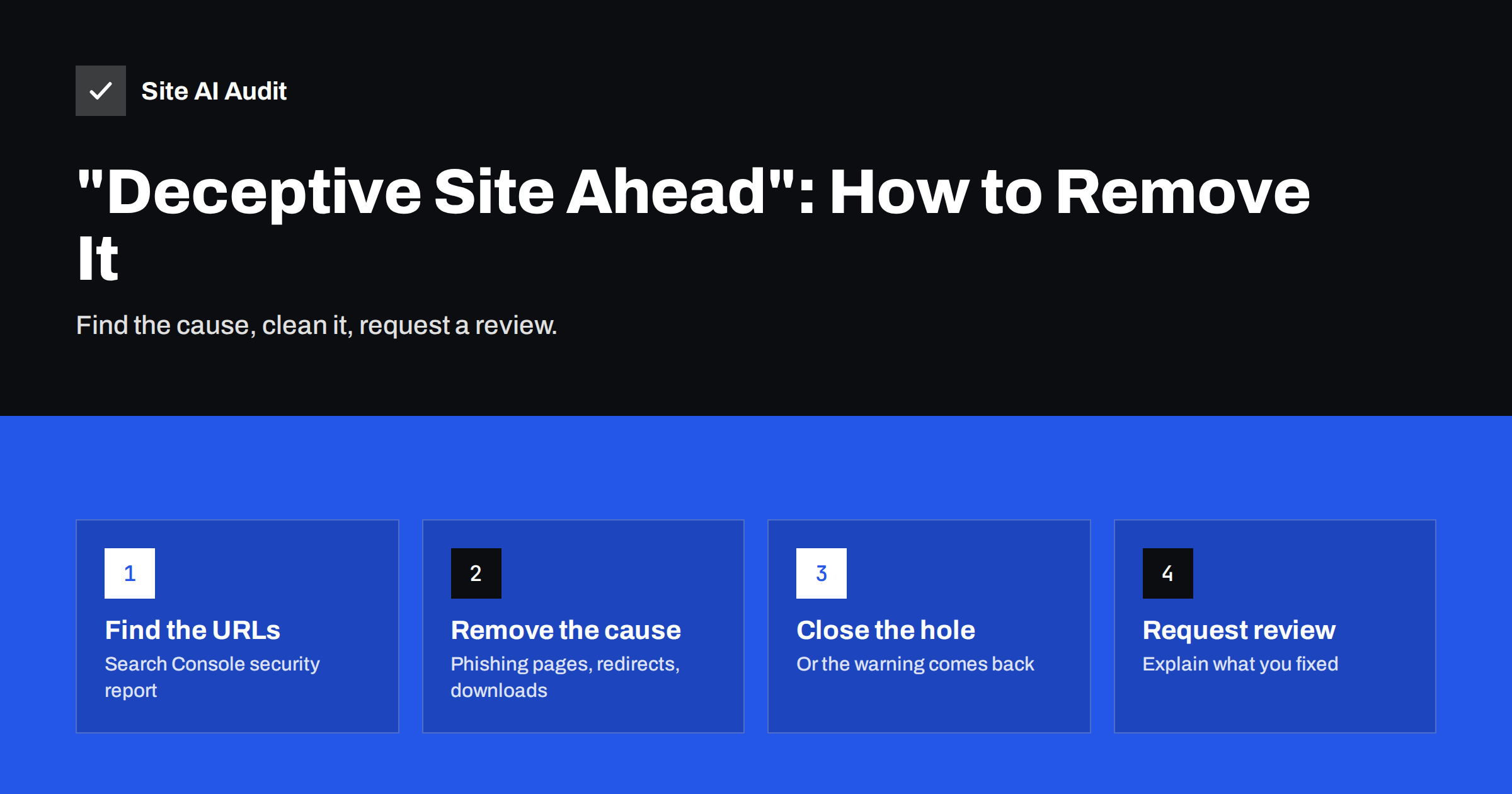Click the step 1 number badge
Viewport: 1512px width, 794px height.
(130, 573)
